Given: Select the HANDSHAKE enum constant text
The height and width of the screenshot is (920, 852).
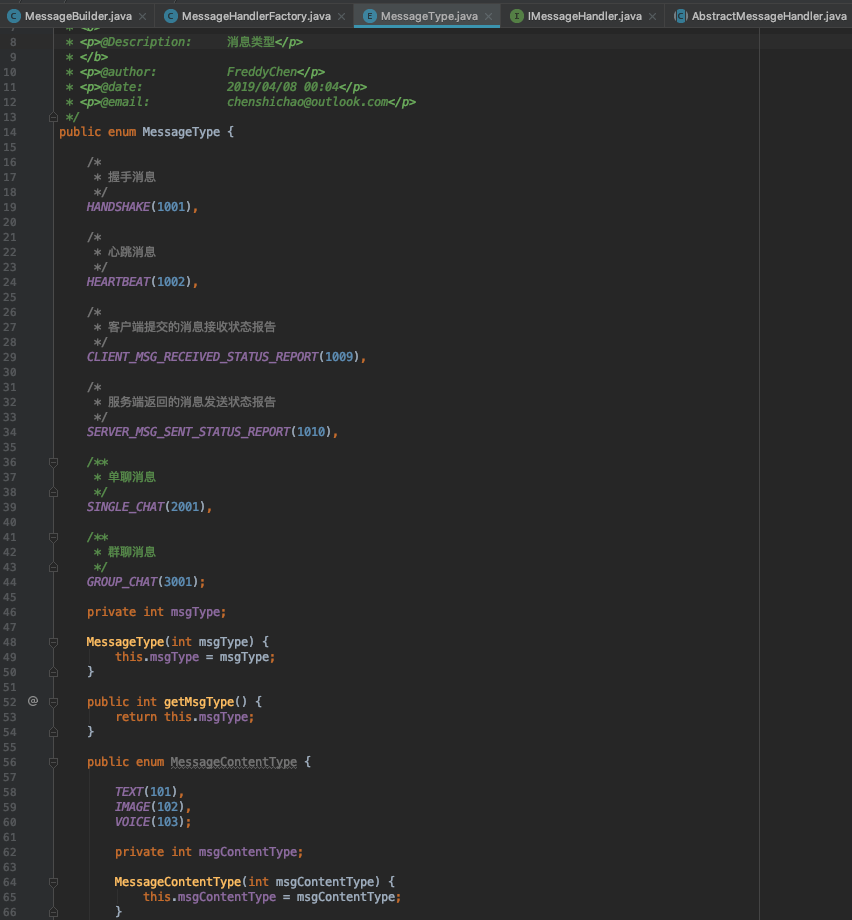Looking at the screenshot, I should (118, 206).
